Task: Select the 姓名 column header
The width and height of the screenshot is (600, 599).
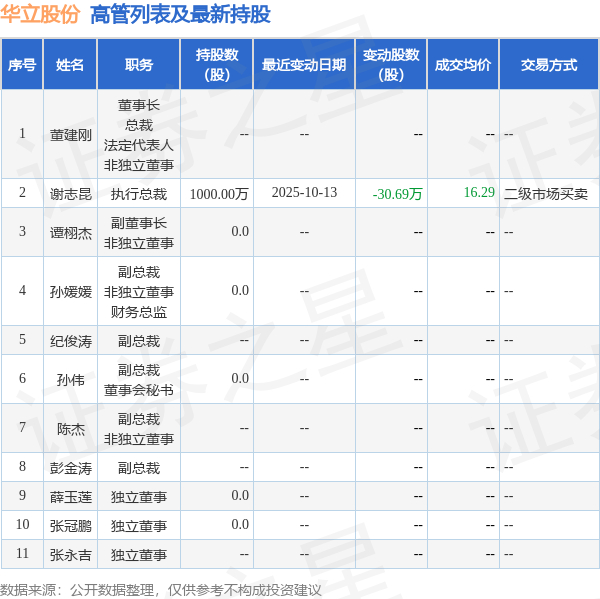Action: click(70, 65)
